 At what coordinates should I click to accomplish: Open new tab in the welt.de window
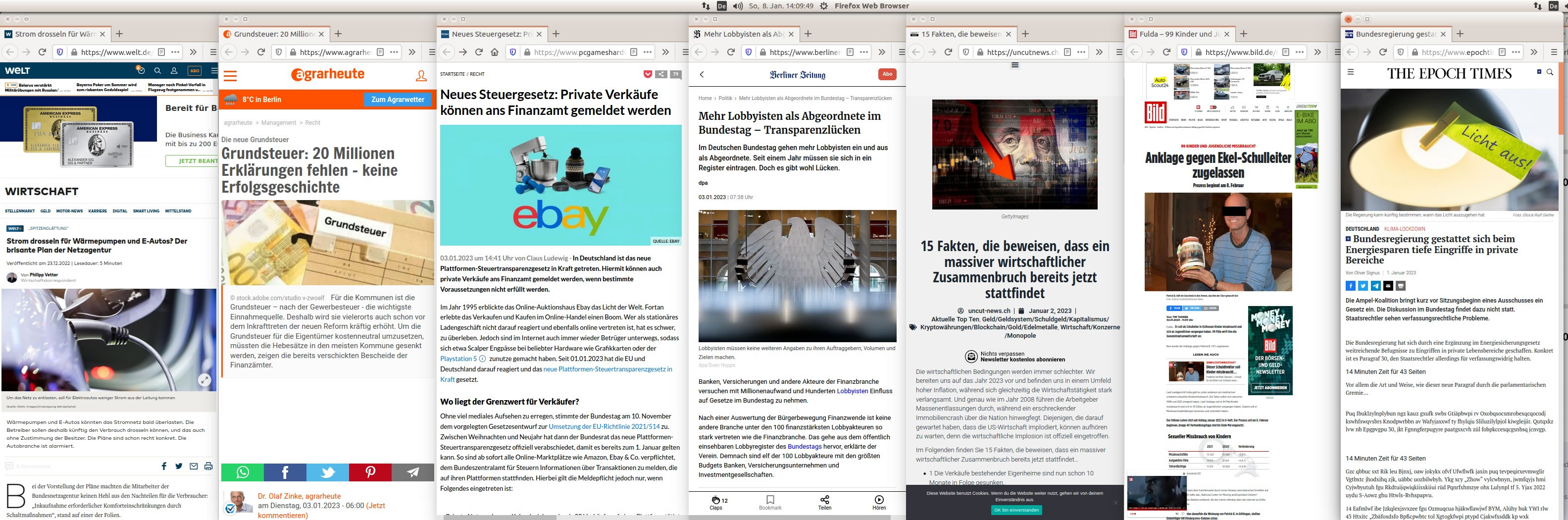(x=119, y=34)
